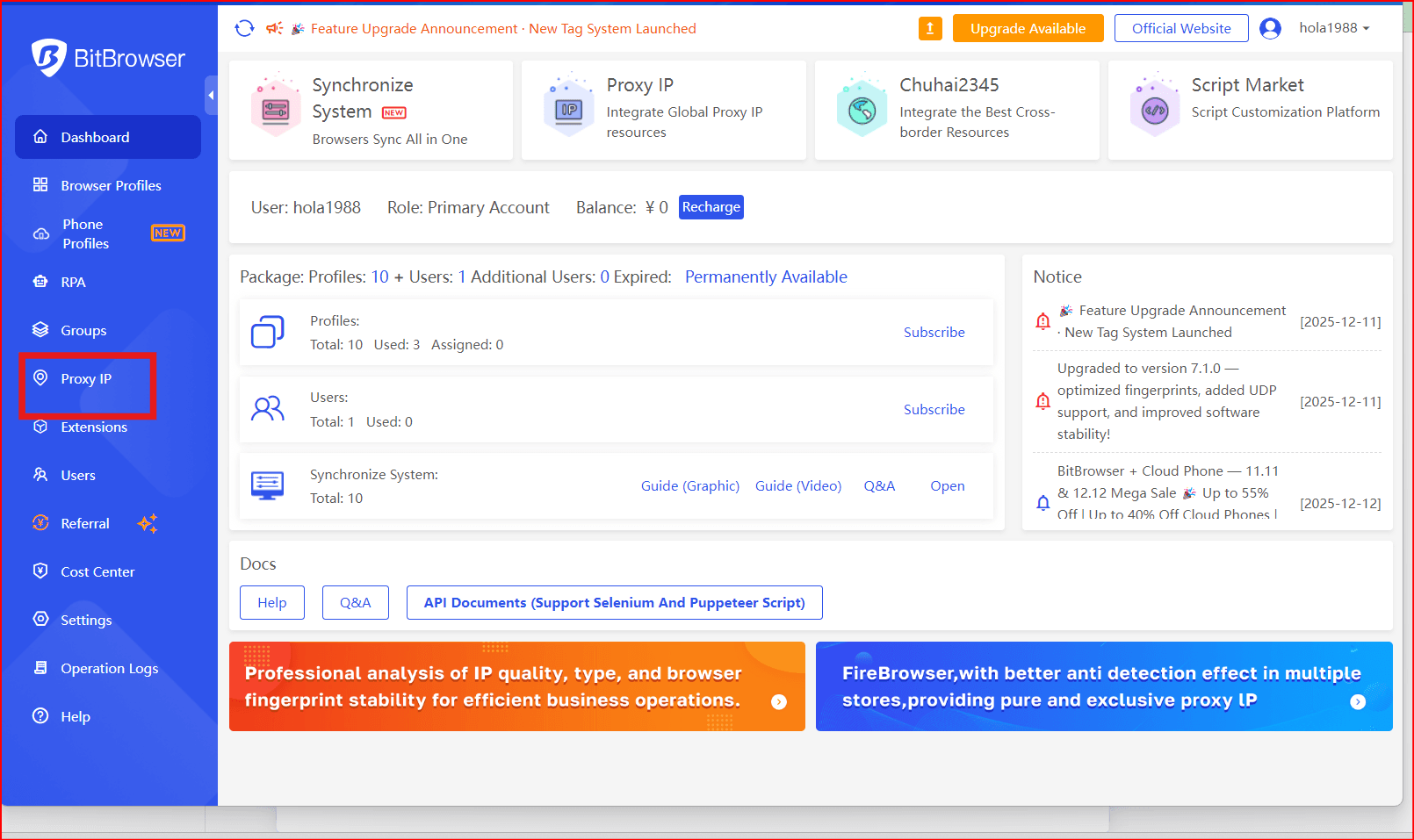
Task: Click the Proxy IP card icon
Action: (569, 110)
